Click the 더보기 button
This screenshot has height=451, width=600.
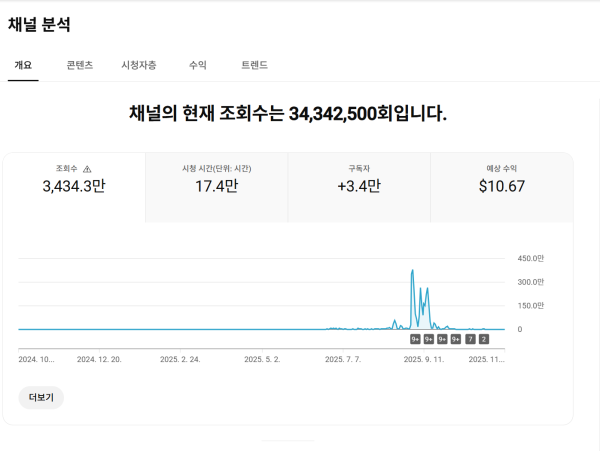point(41,397)
